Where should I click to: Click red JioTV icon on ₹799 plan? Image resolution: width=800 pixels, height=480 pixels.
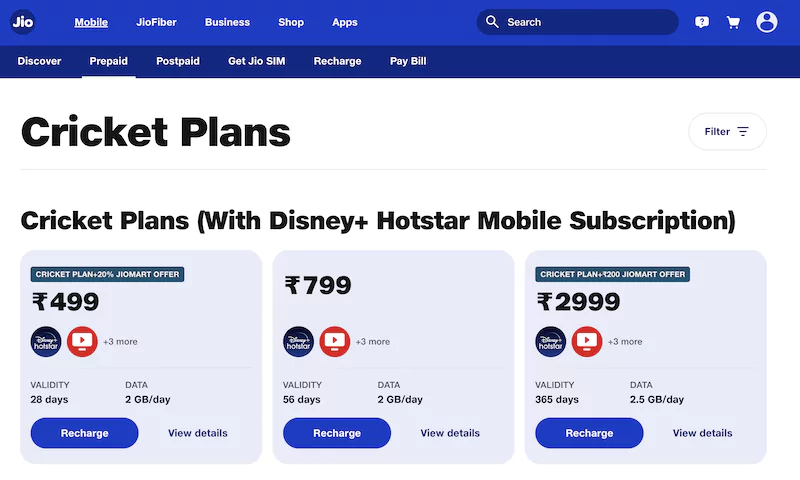click(x=335, y=341)
